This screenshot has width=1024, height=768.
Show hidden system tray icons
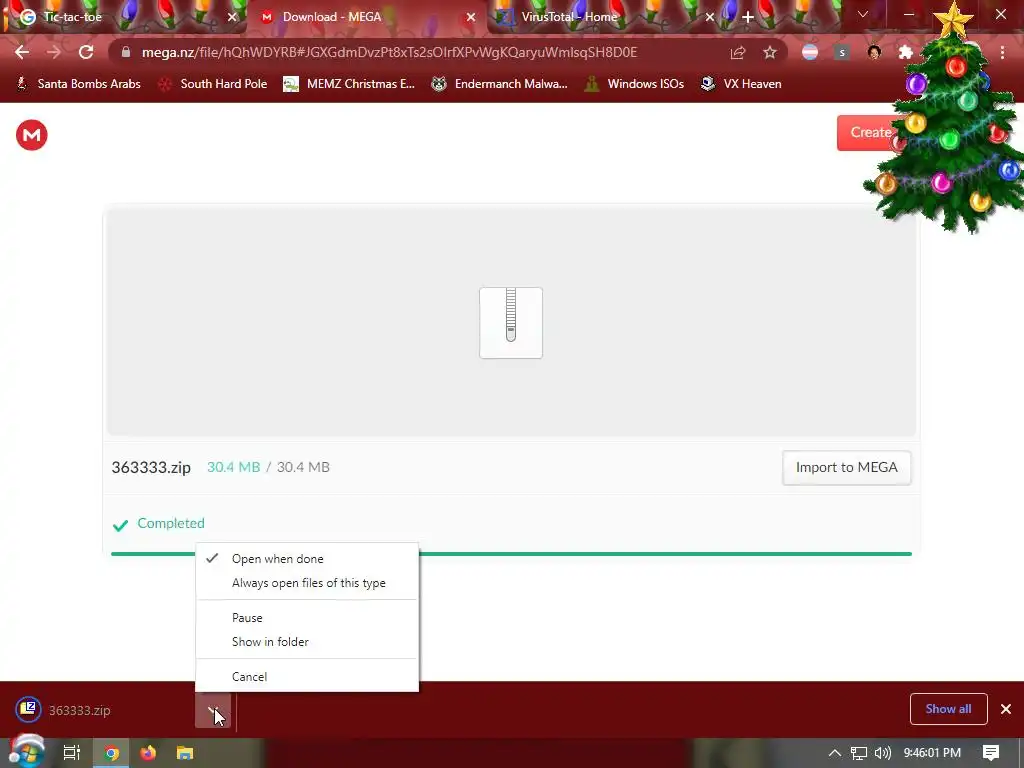pyautogui.click(x=835, y=753)
